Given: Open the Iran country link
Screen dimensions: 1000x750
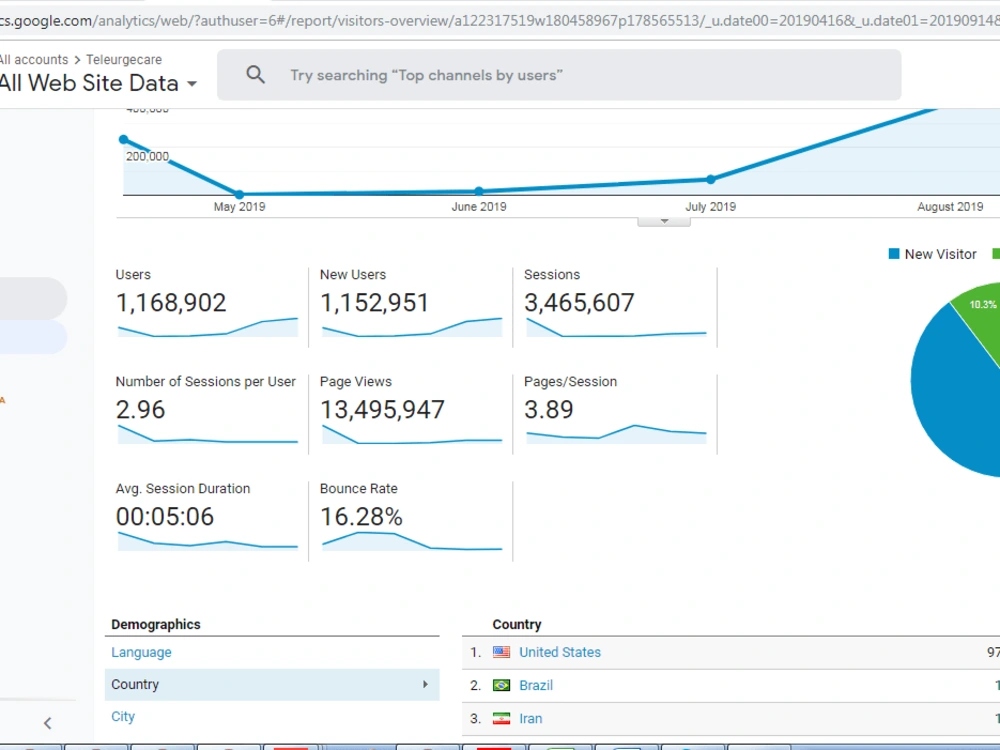Looking at the screenshot, I should [x=531, y=718].
